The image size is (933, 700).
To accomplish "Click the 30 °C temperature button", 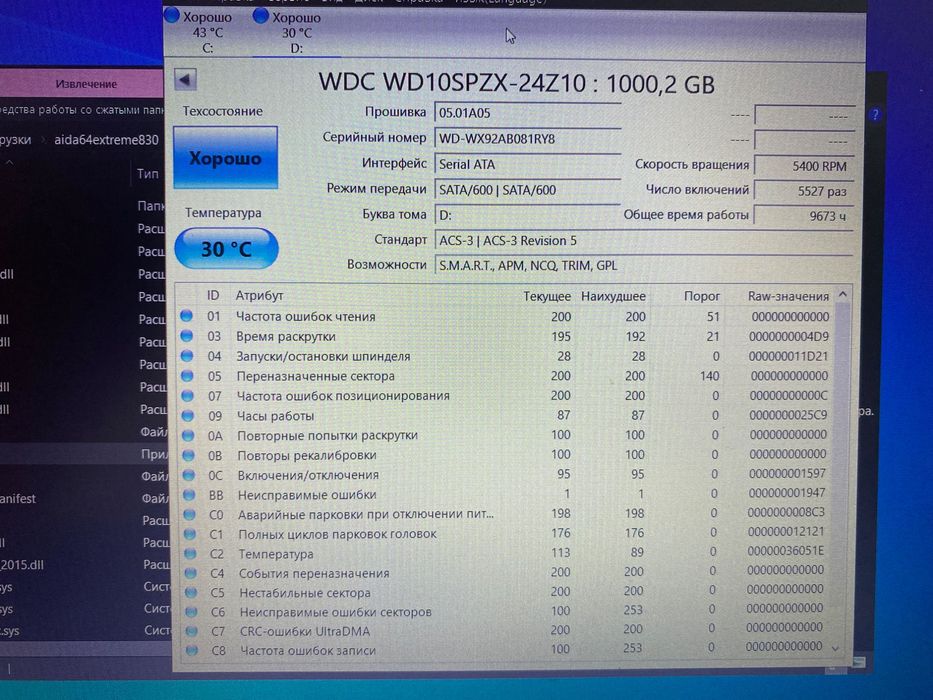I will tap(226, 248).
